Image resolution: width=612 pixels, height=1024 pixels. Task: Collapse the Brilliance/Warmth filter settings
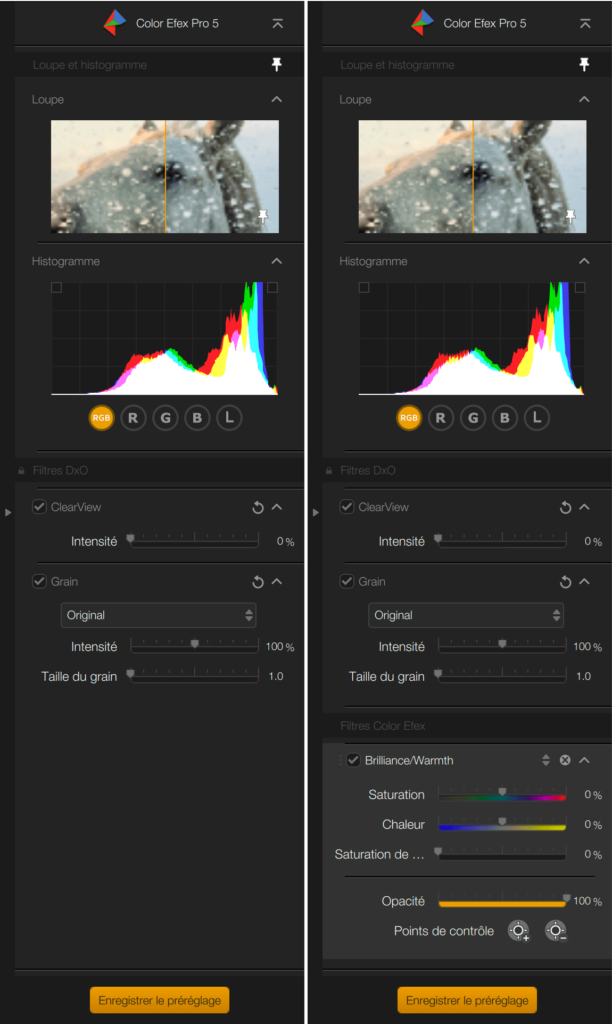(585, 760)
